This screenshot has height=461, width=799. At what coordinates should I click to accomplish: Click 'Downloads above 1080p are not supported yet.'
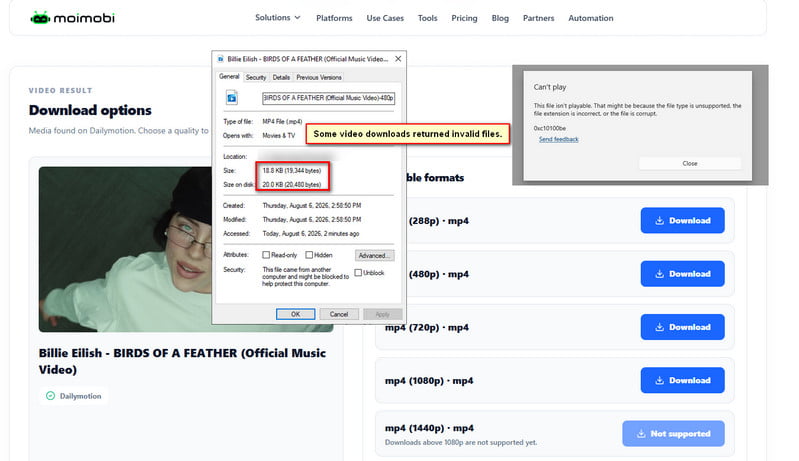click(461, 442)
